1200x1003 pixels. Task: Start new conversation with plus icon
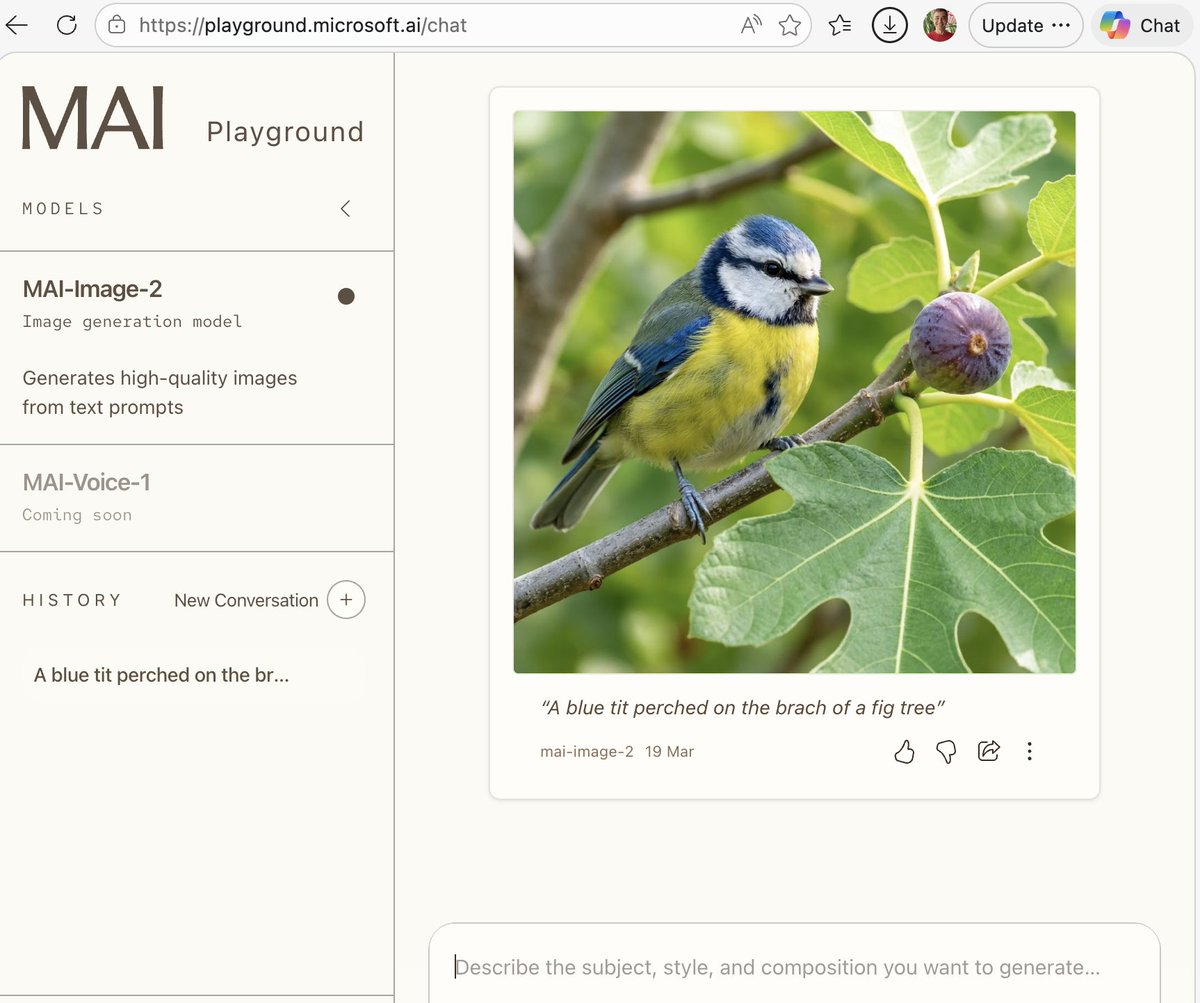(346, 600)
